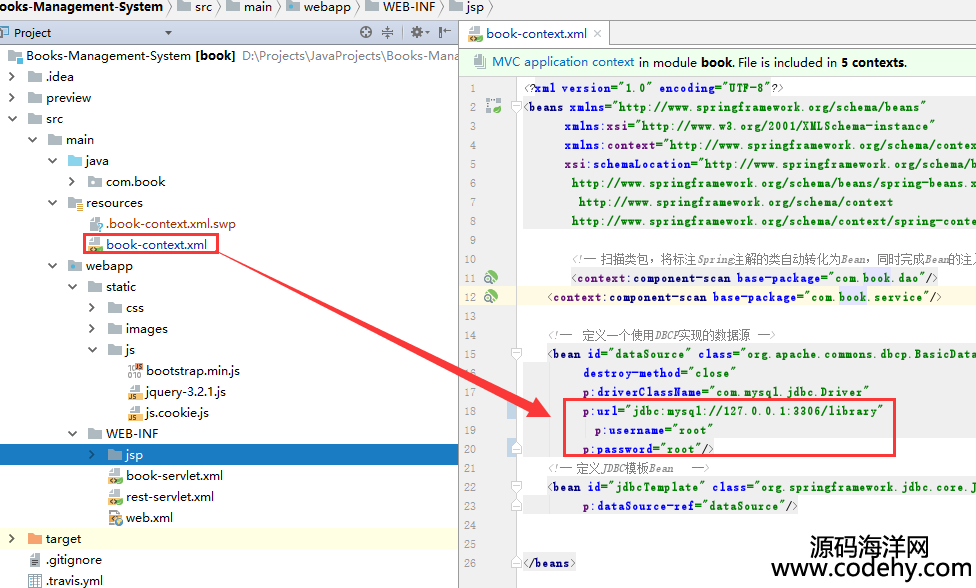Viewport: 976px width, 588px height.
Task: Click the collapse all icon in Project toolbar
Action: pos(387,32)
